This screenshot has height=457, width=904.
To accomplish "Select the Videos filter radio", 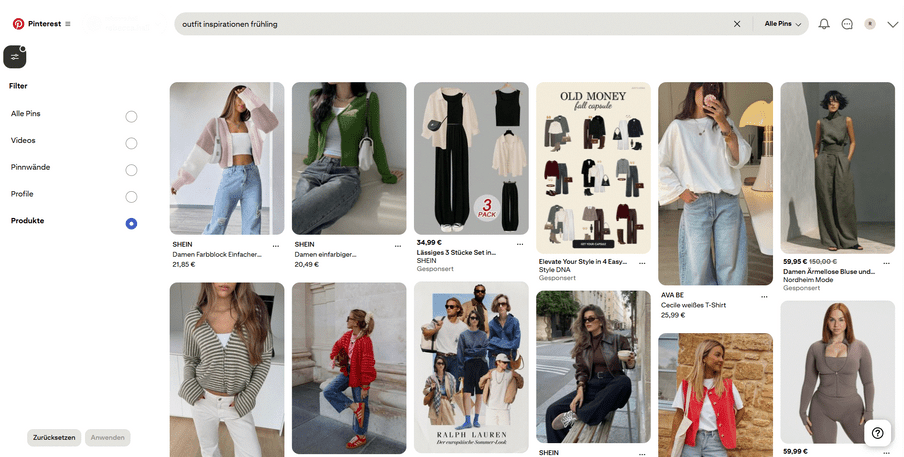I will pyautogui.click(x=131, y=143).
